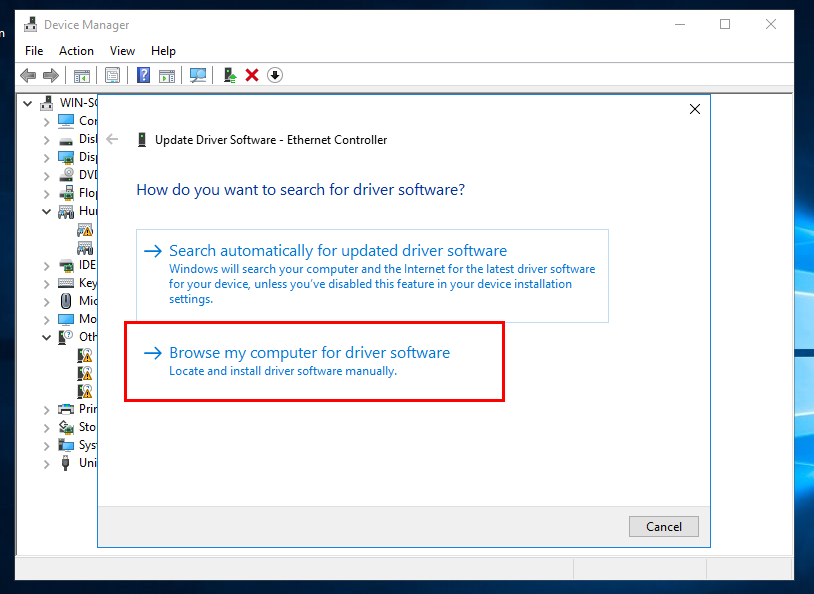Select the Floppy category row in tree

click(x=77, y=193)
